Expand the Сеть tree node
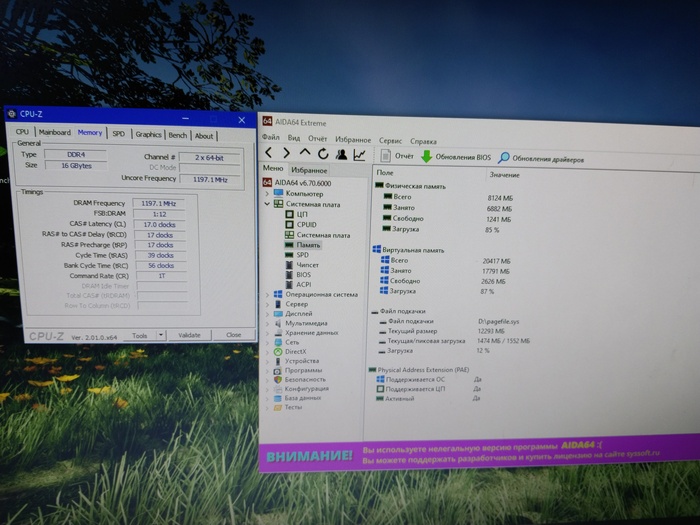700x525 pixels. pyautogui.click(x=267, y=342)
